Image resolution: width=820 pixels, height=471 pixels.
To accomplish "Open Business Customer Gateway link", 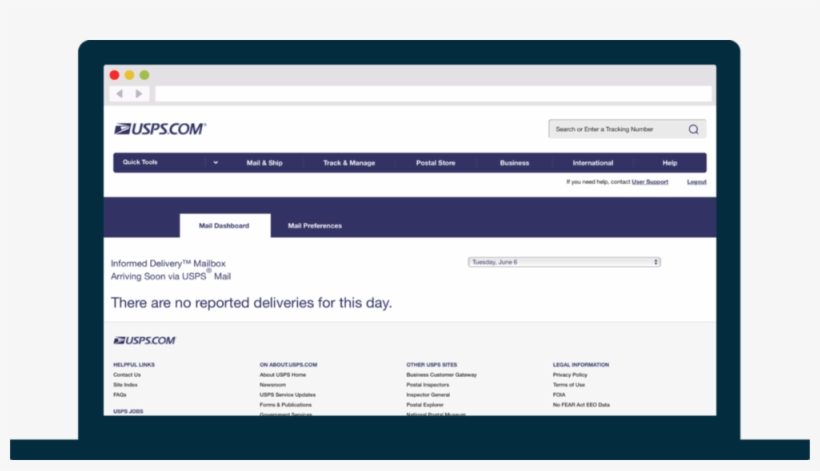I will [442, 375].
